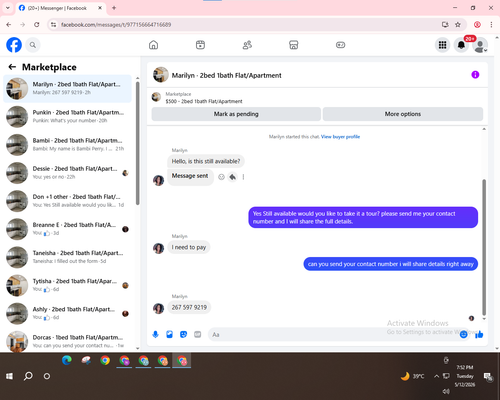
Task: Open the Marilyn conversation in the list
Action: [67, 89]
